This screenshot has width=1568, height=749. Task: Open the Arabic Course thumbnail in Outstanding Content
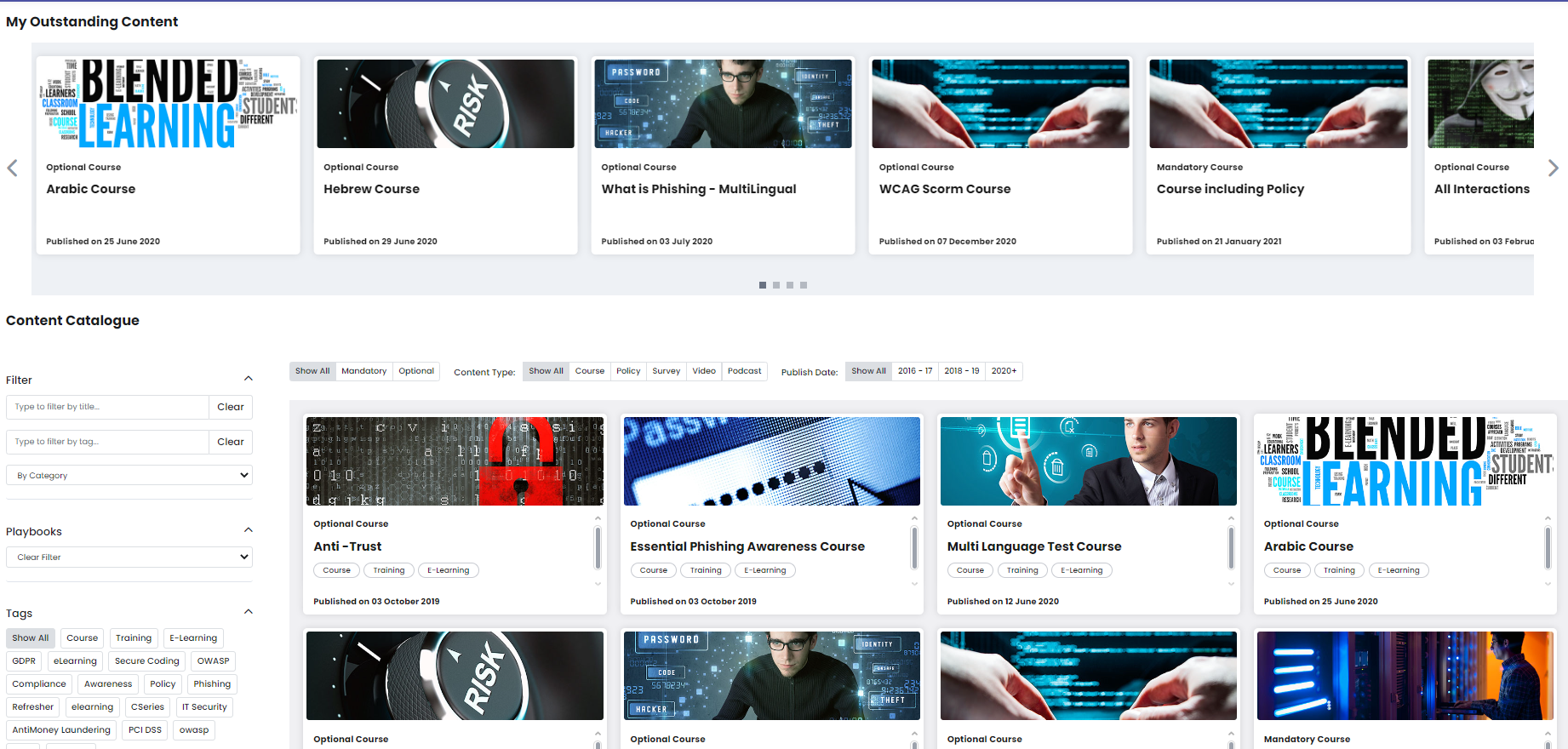(x=168, y=104)
